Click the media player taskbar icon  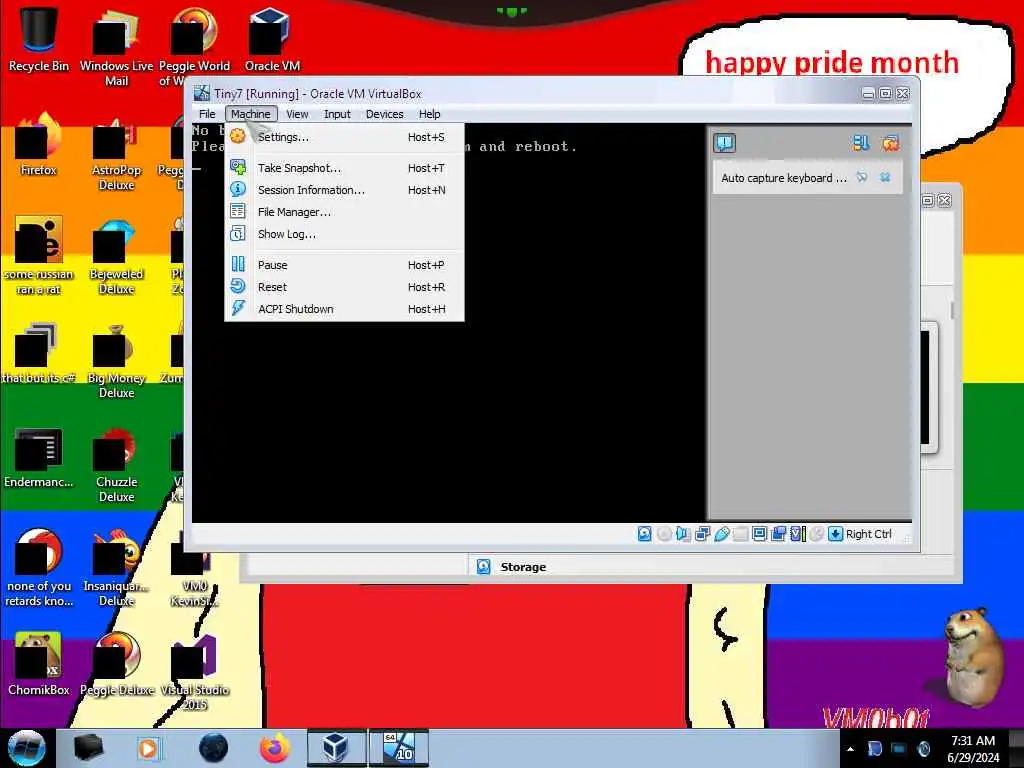pyautogui.click(x=148, y=748)
